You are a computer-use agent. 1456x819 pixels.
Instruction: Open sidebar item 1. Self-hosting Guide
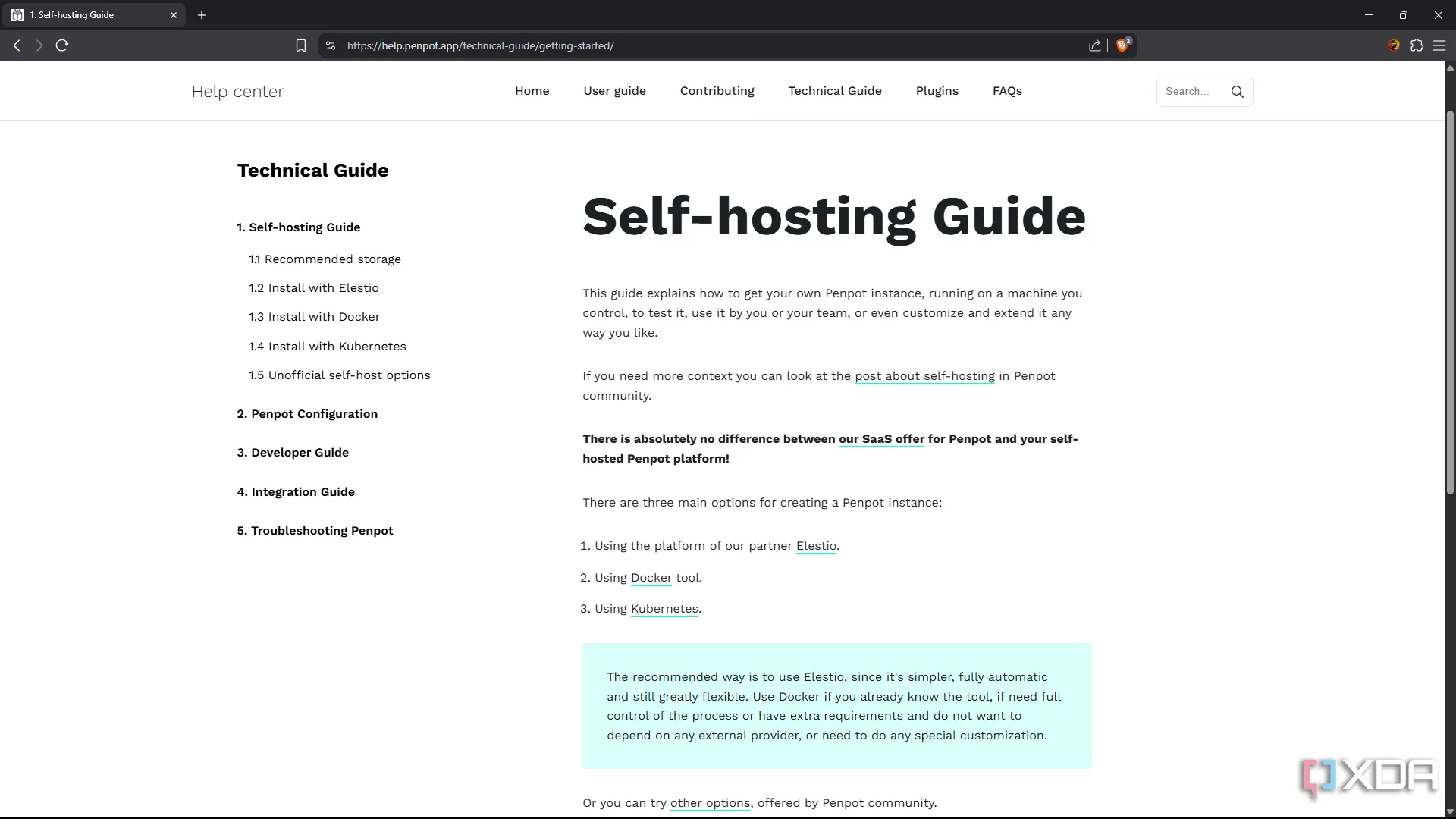298,227
